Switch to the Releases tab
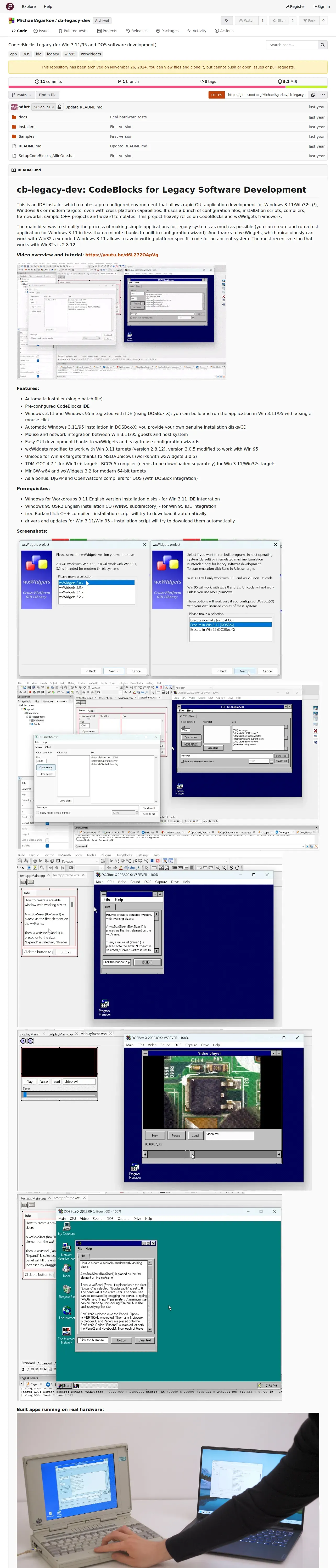This screenshot has height=1568, width=336. click(x=137, y=31)
